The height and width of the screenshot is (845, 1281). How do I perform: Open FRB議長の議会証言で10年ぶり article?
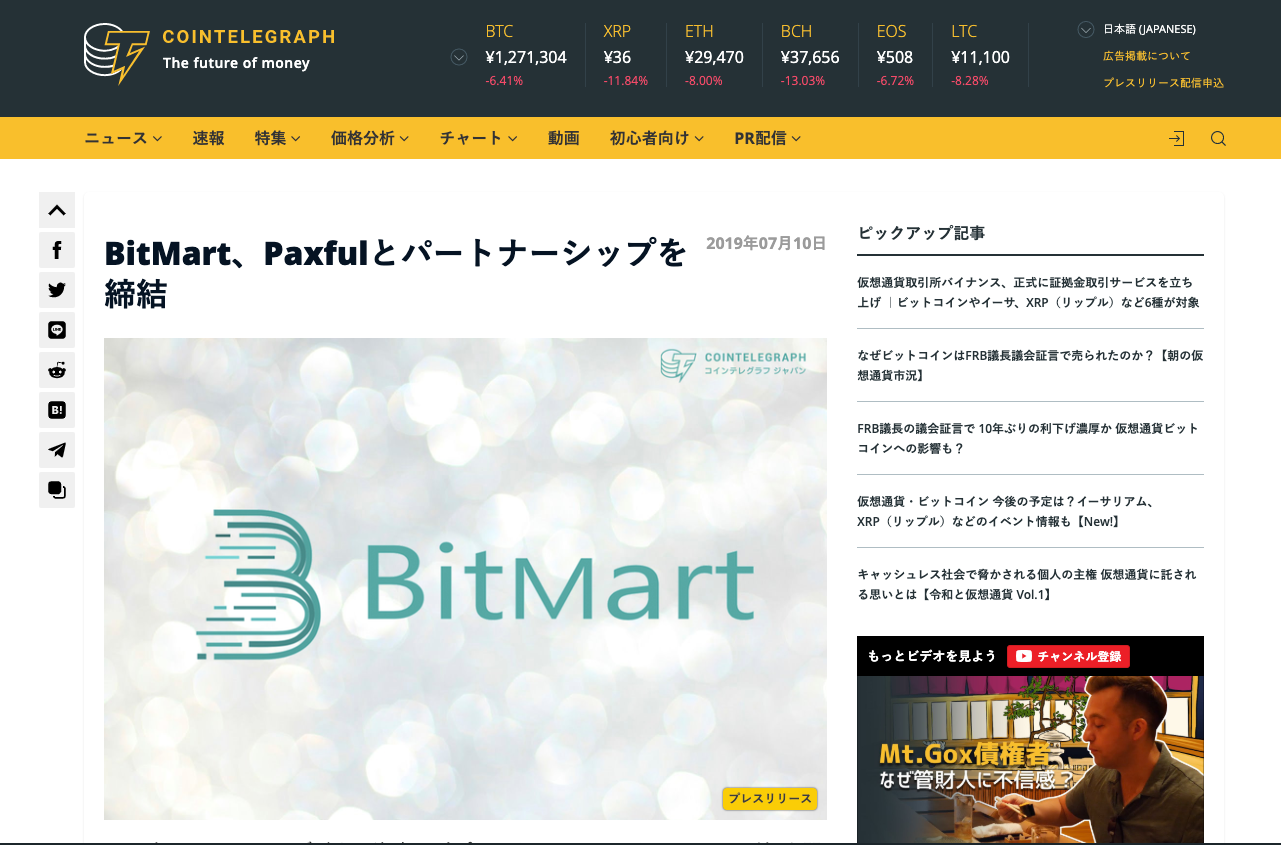(x=1030, y=438)
